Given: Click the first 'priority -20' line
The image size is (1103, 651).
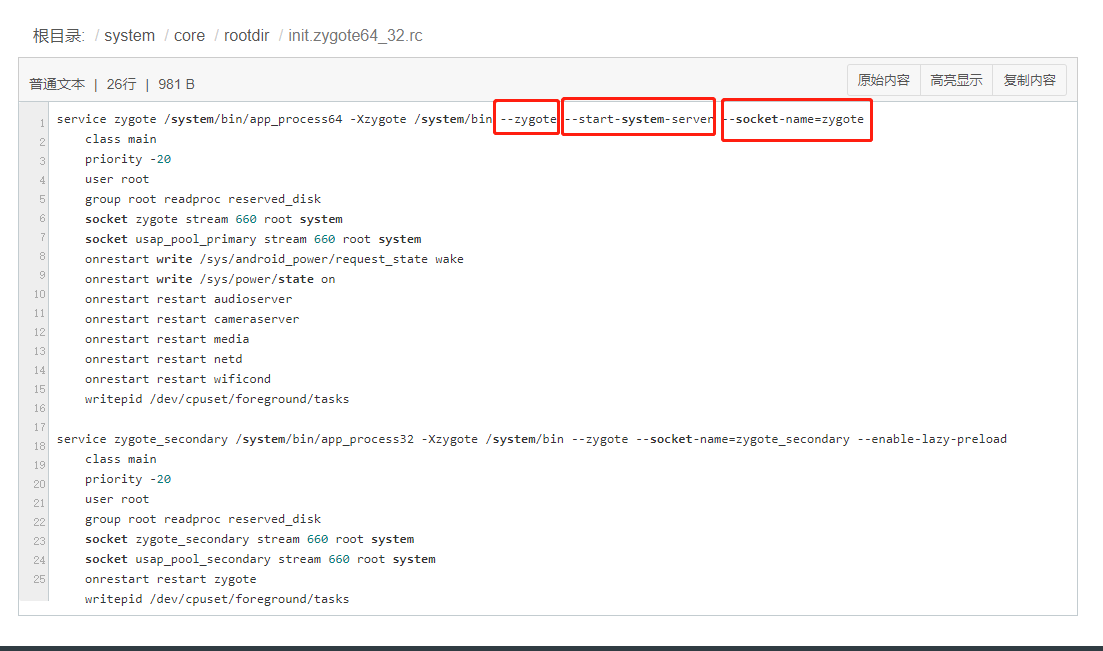Looking at the screenshot, I should pos(128,159).
